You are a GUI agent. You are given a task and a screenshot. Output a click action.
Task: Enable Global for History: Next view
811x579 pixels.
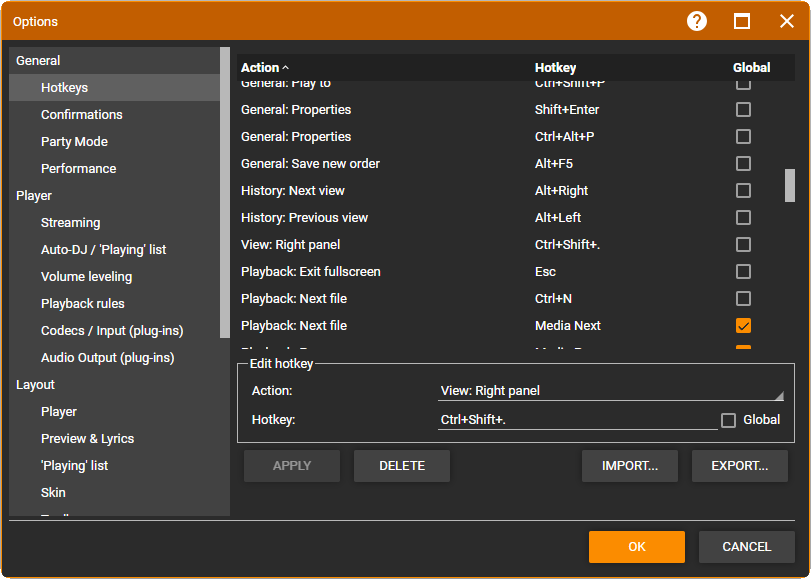(743, 191)
